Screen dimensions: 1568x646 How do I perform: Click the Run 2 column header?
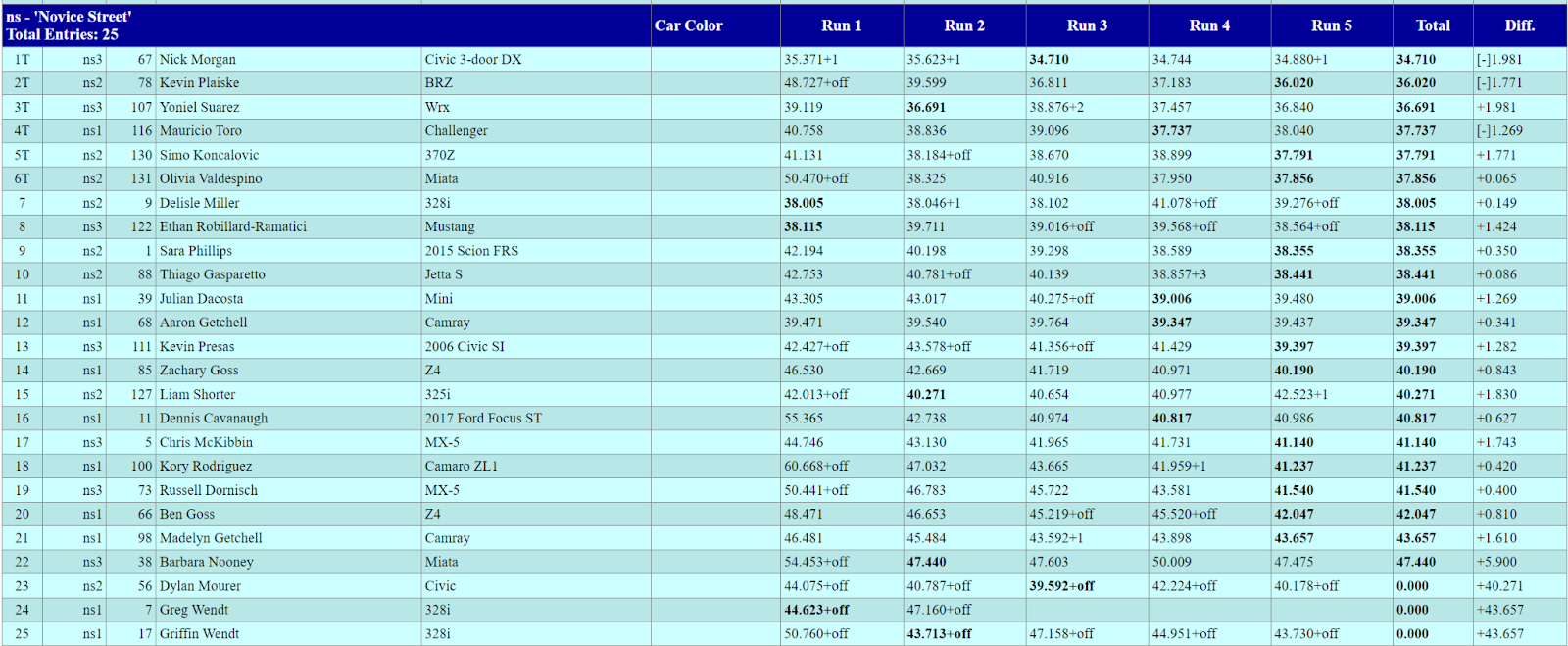(964, 26)
